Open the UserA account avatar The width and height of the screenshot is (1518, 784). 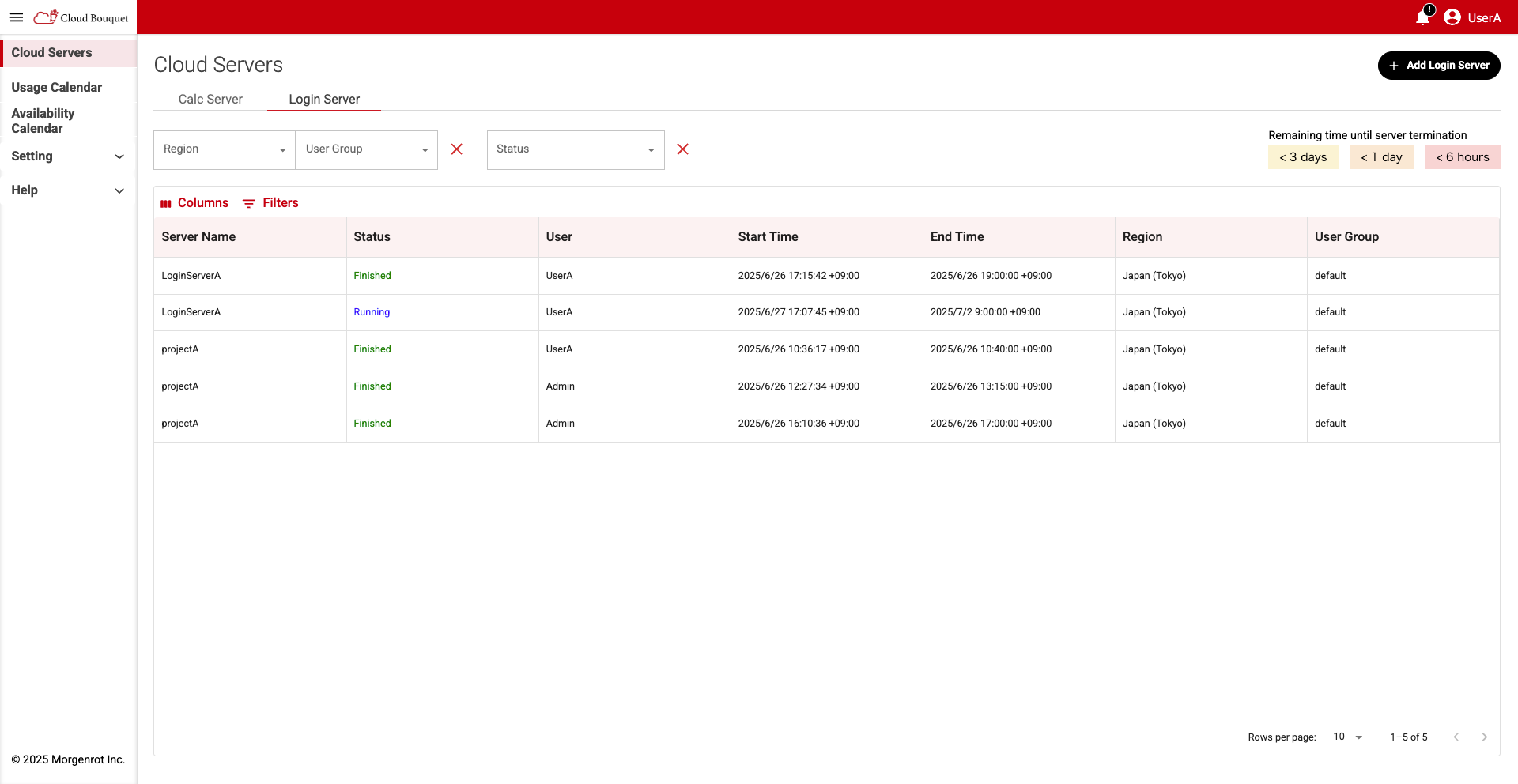(x=1452, y=17)
